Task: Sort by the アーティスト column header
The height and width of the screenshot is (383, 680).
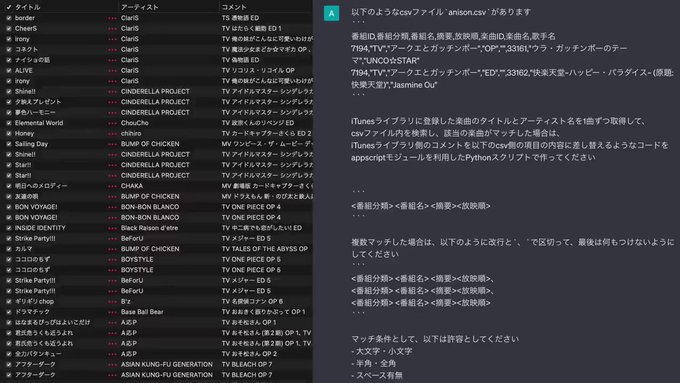Action: [x=140, y=7]
